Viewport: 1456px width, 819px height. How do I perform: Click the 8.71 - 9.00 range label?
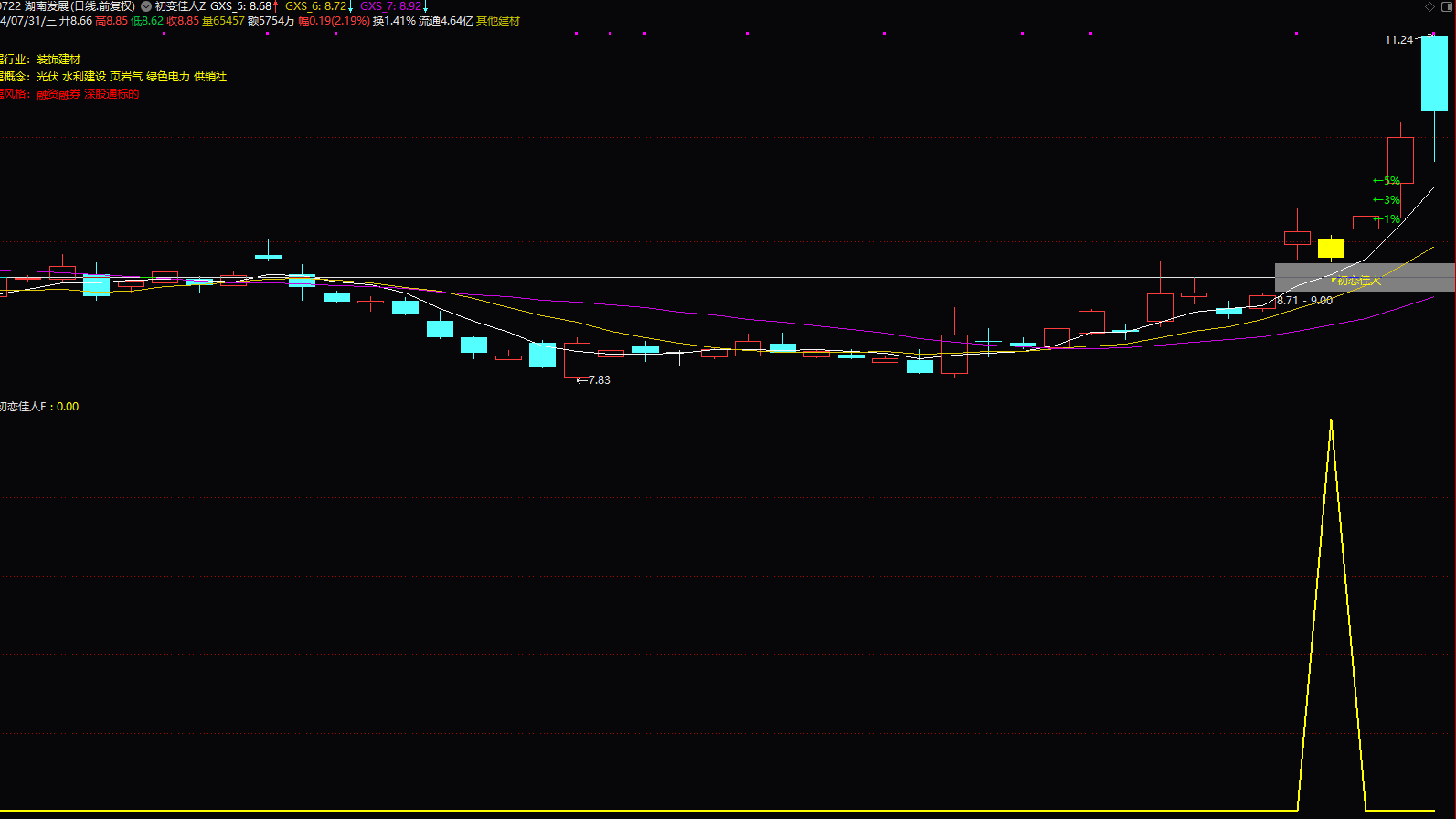(x=1304, y=301)
